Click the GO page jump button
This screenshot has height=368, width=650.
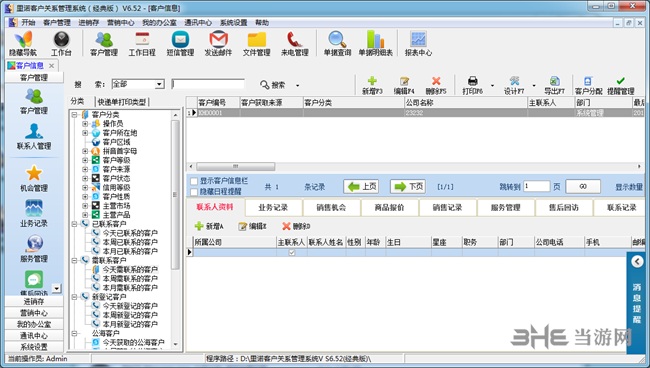coord(583,186)
